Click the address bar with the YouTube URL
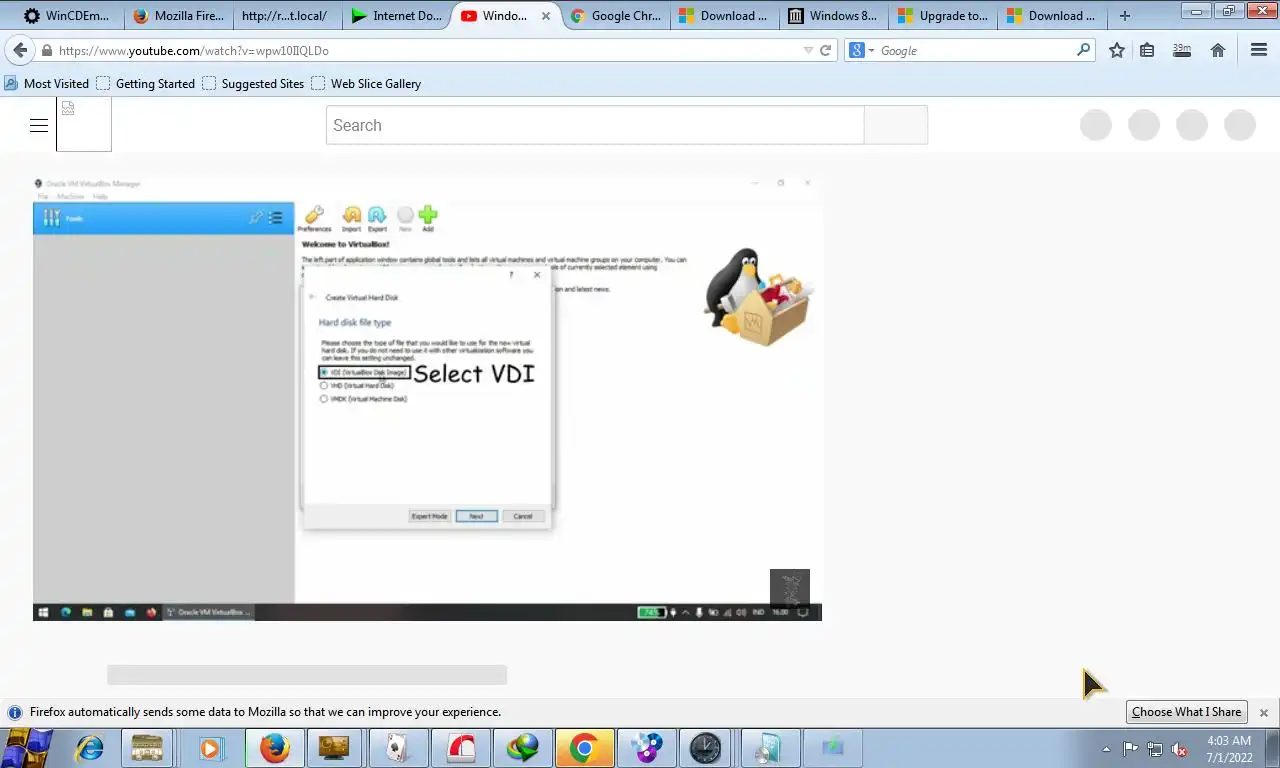Image resolution: width=1280 pixels, height=768 pixels. click(x=430, y=50)
